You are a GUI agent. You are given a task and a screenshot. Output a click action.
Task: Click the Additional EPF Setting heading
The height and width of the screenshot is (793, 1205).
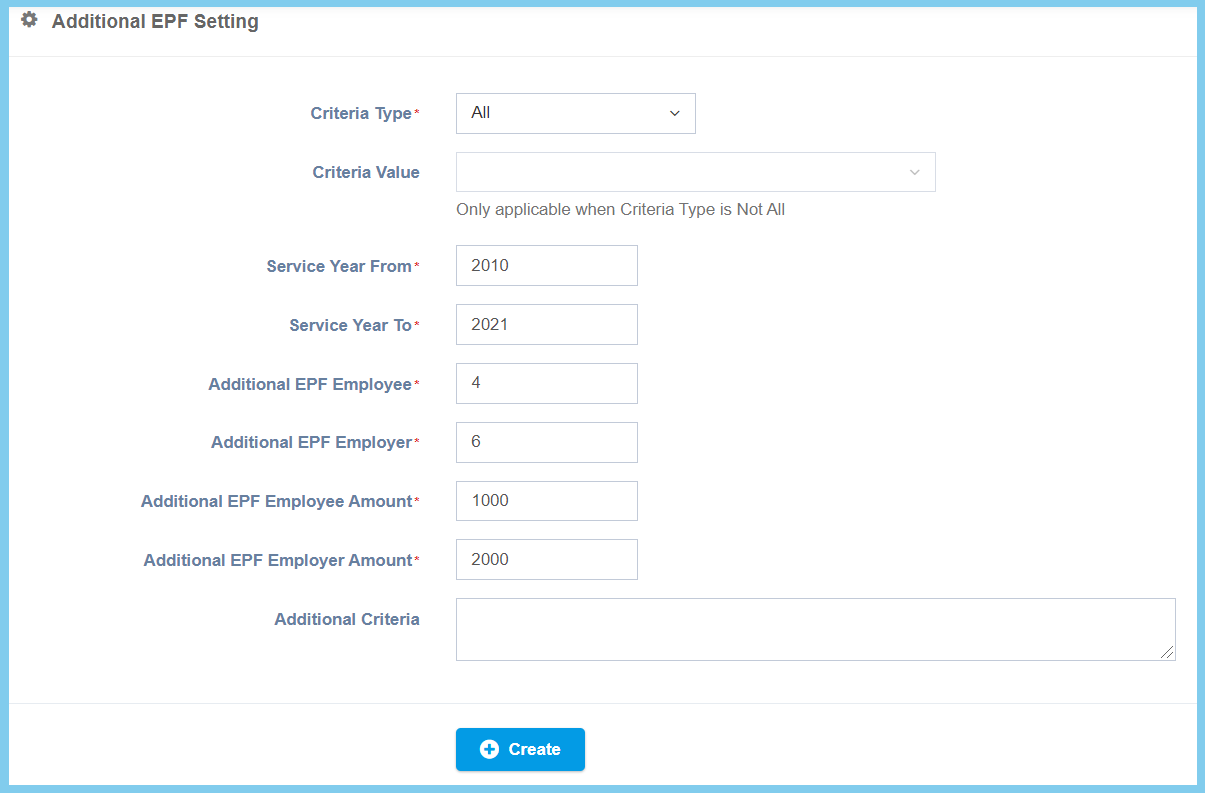(x=155, y=21)
